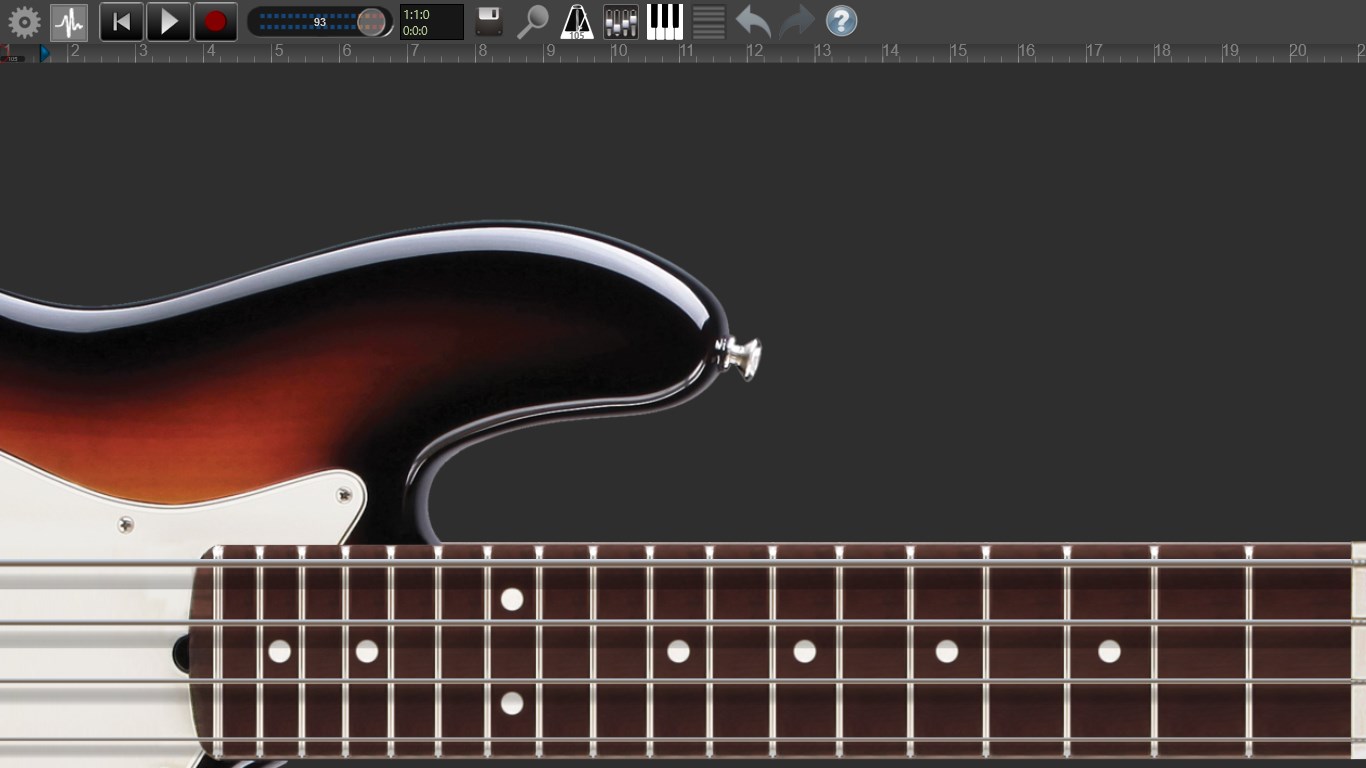Open the settings gear menu
Screen dimensions: 1366x768
pos(25,20)
